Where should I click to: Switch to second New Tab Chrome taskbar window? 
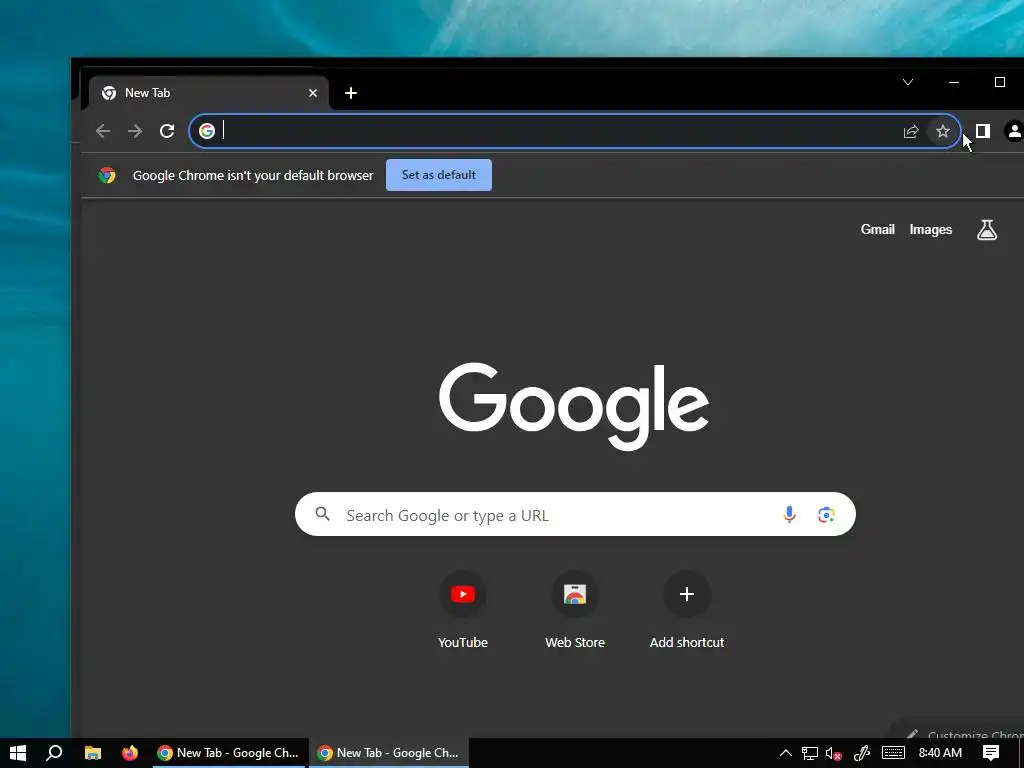click(389, 753)
